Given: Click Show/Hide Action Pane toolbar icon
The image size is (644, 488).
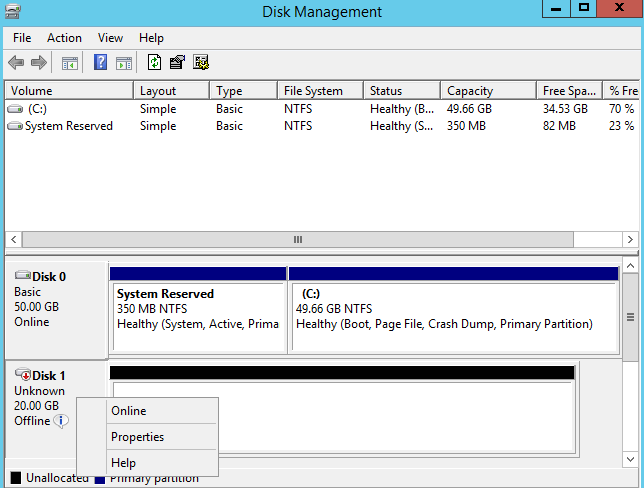Looking at the screenshot, I should (124, 63).
